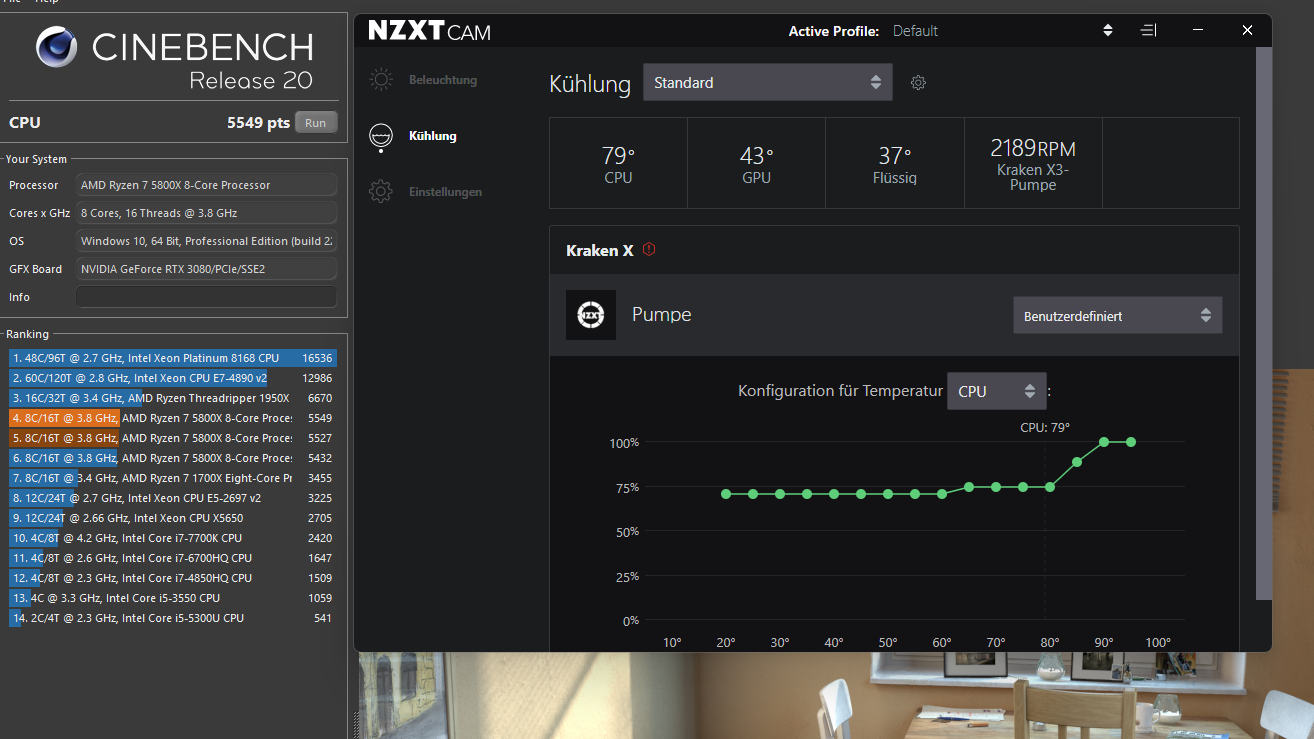Click the Run button in Cinebench
The height and width of the screenshot is (739, 1314).
coord(316,123)
